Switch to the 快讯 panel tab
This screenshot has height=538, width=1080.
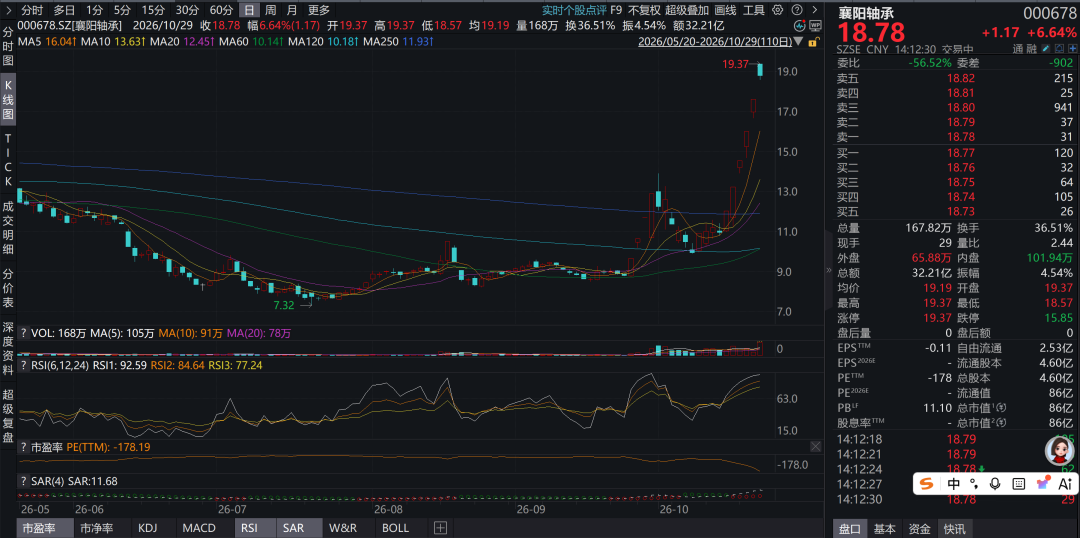(x=954, y=528)
